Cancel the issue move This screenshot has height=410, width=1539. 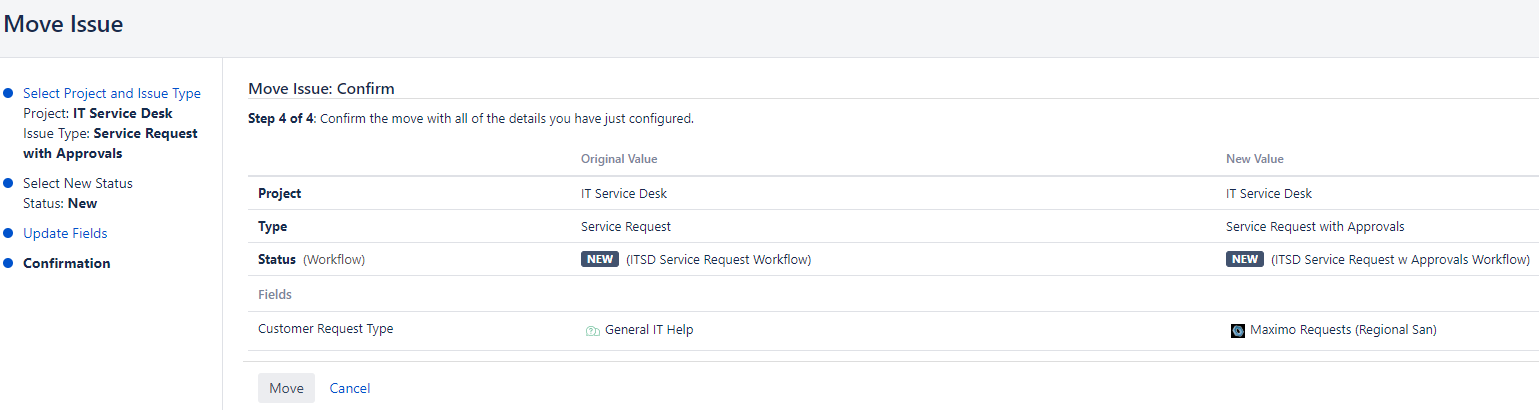coord(350,388)
